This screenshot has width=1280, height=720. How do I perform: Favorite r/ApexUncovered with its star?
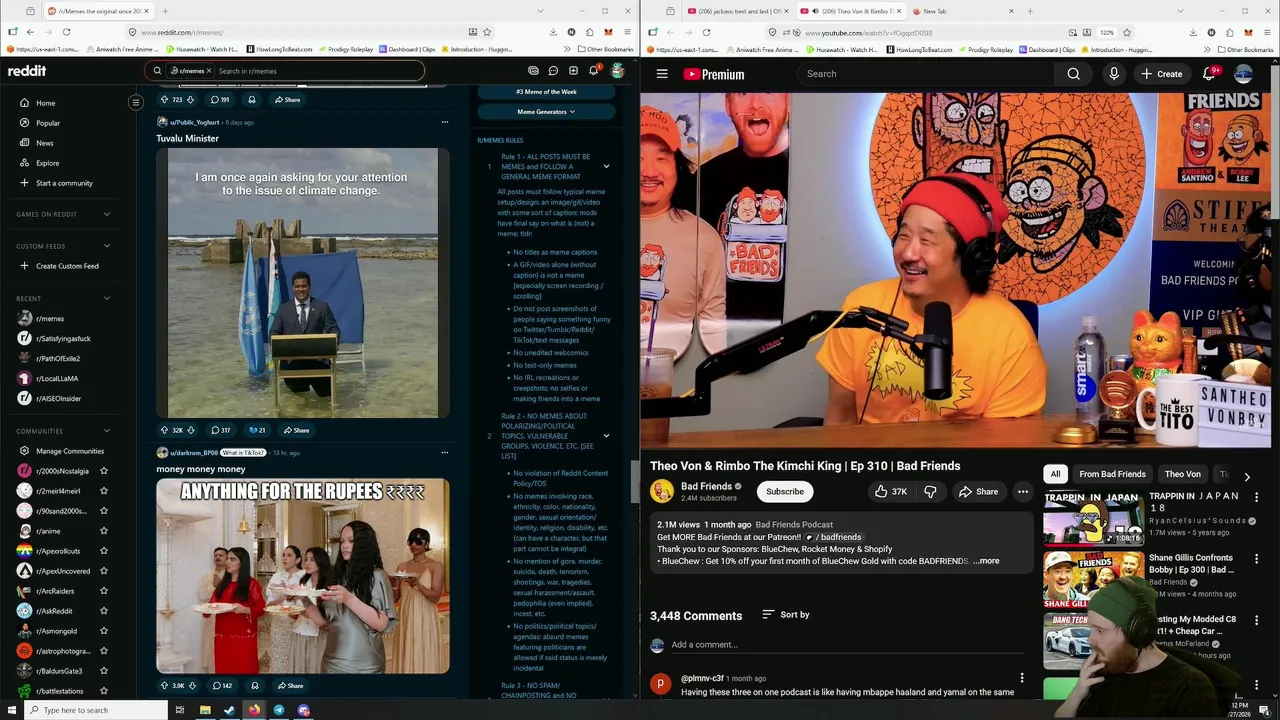[103, 571]
